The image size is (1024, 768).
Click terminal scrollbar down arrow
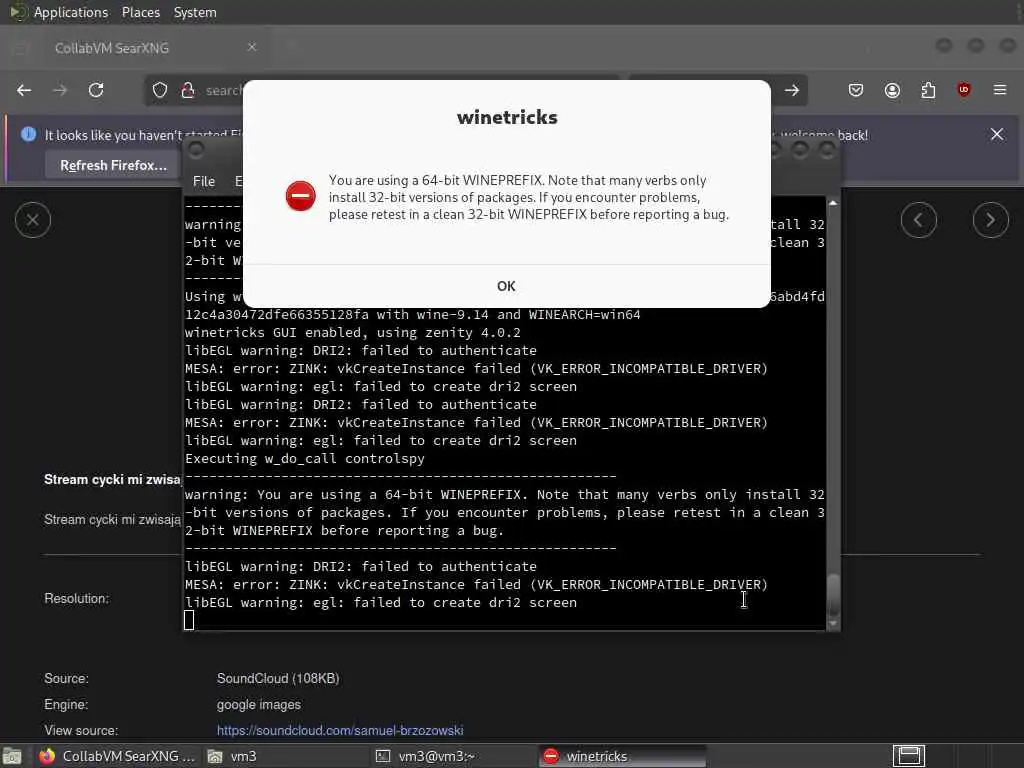(x=833, y=624)
